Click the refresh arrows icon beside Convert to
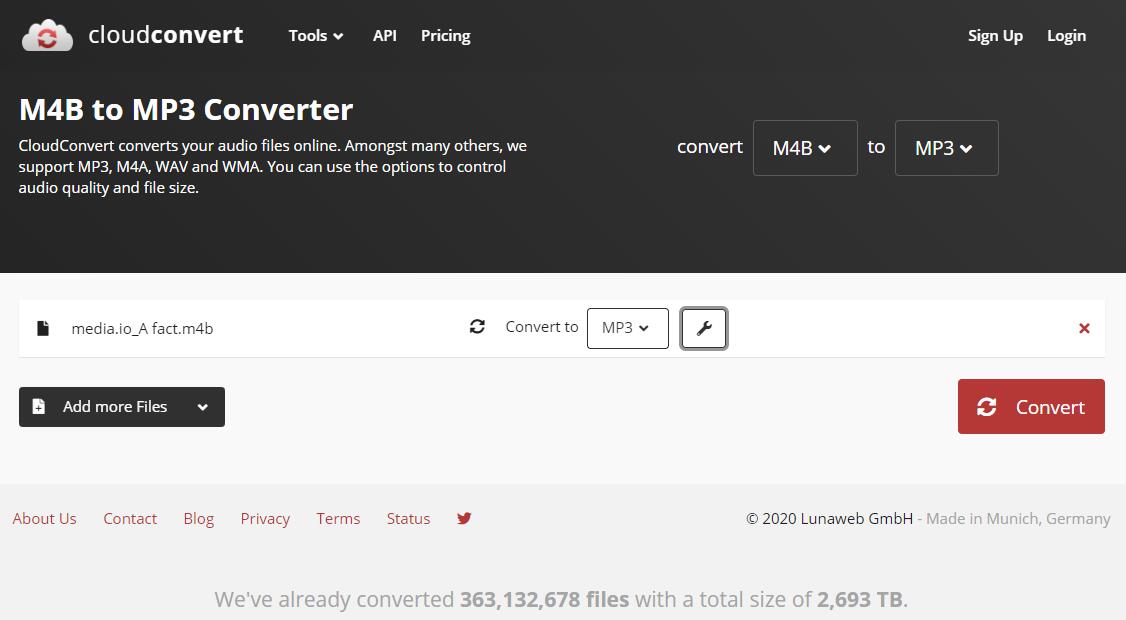The image size is (1126, 620). click(477, 327)
